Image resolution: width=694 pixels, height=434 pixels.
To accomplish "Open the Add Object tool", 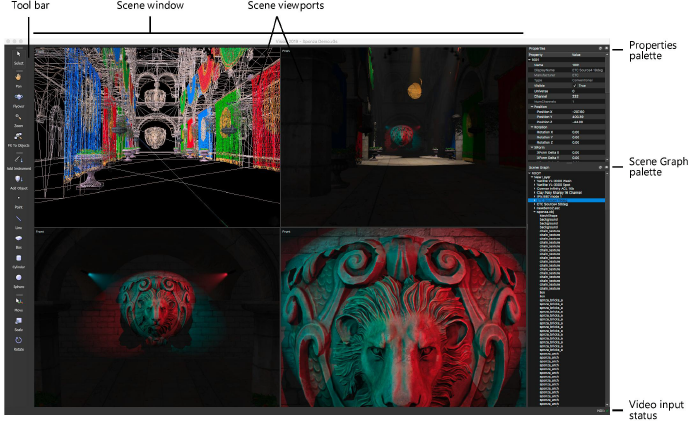I will [19, 182].
